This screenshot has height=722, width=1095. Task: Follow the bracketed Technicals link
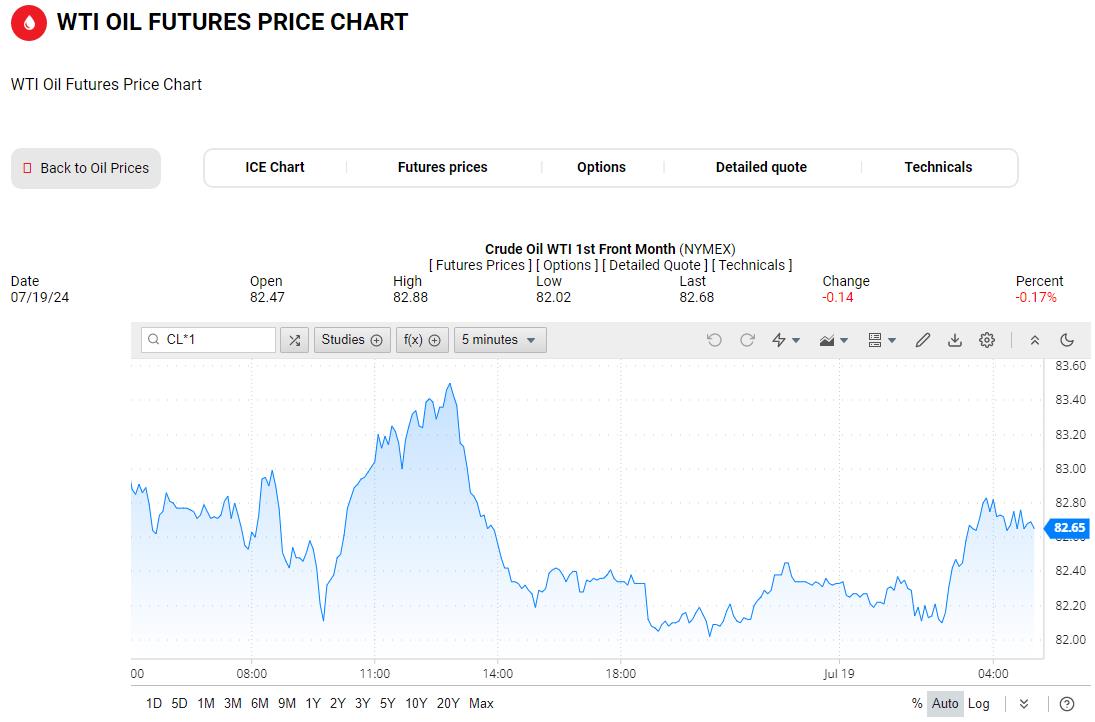point(752,265)
